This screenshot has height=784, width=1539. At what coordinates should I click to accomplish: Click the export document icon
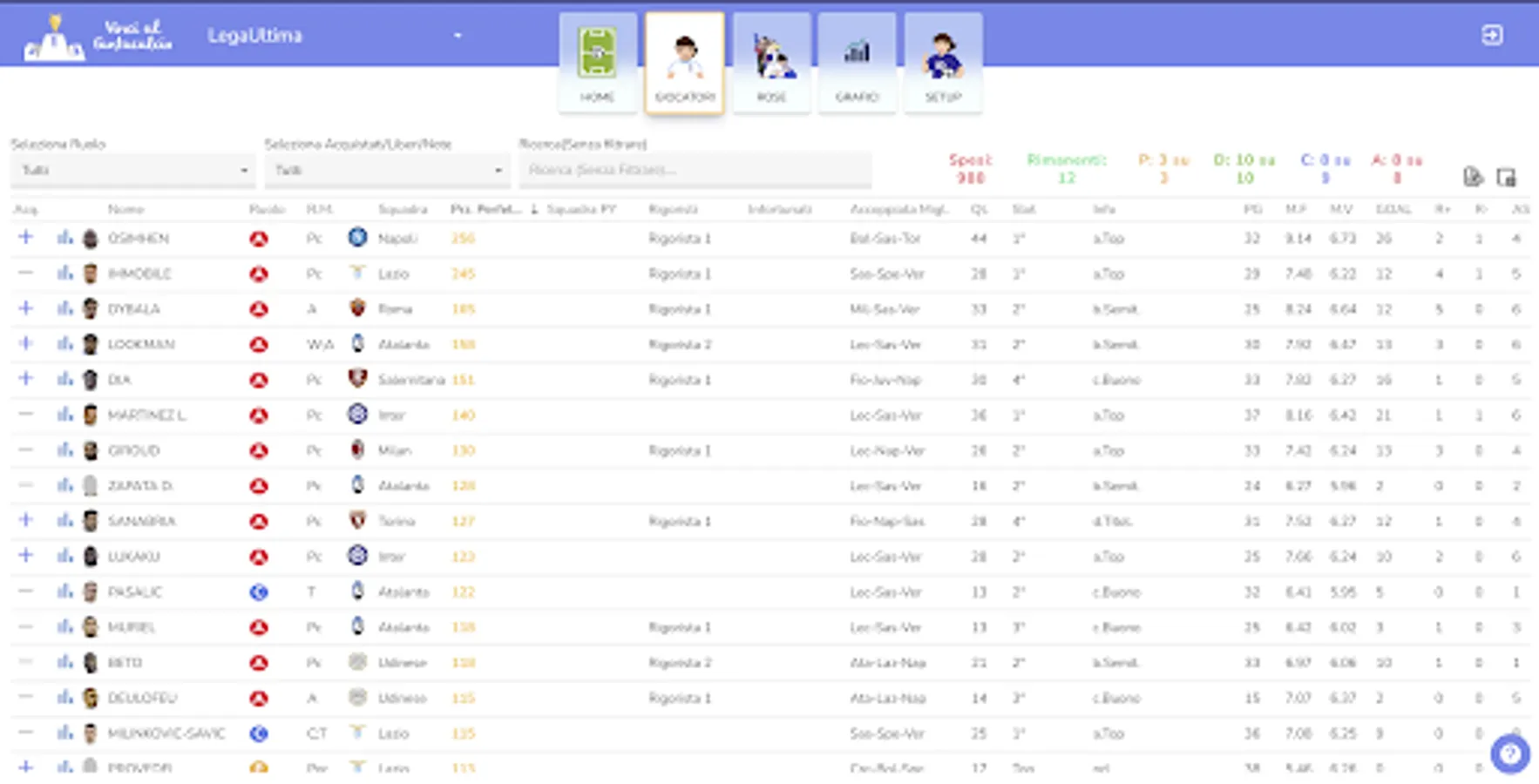pos(1472,177)
